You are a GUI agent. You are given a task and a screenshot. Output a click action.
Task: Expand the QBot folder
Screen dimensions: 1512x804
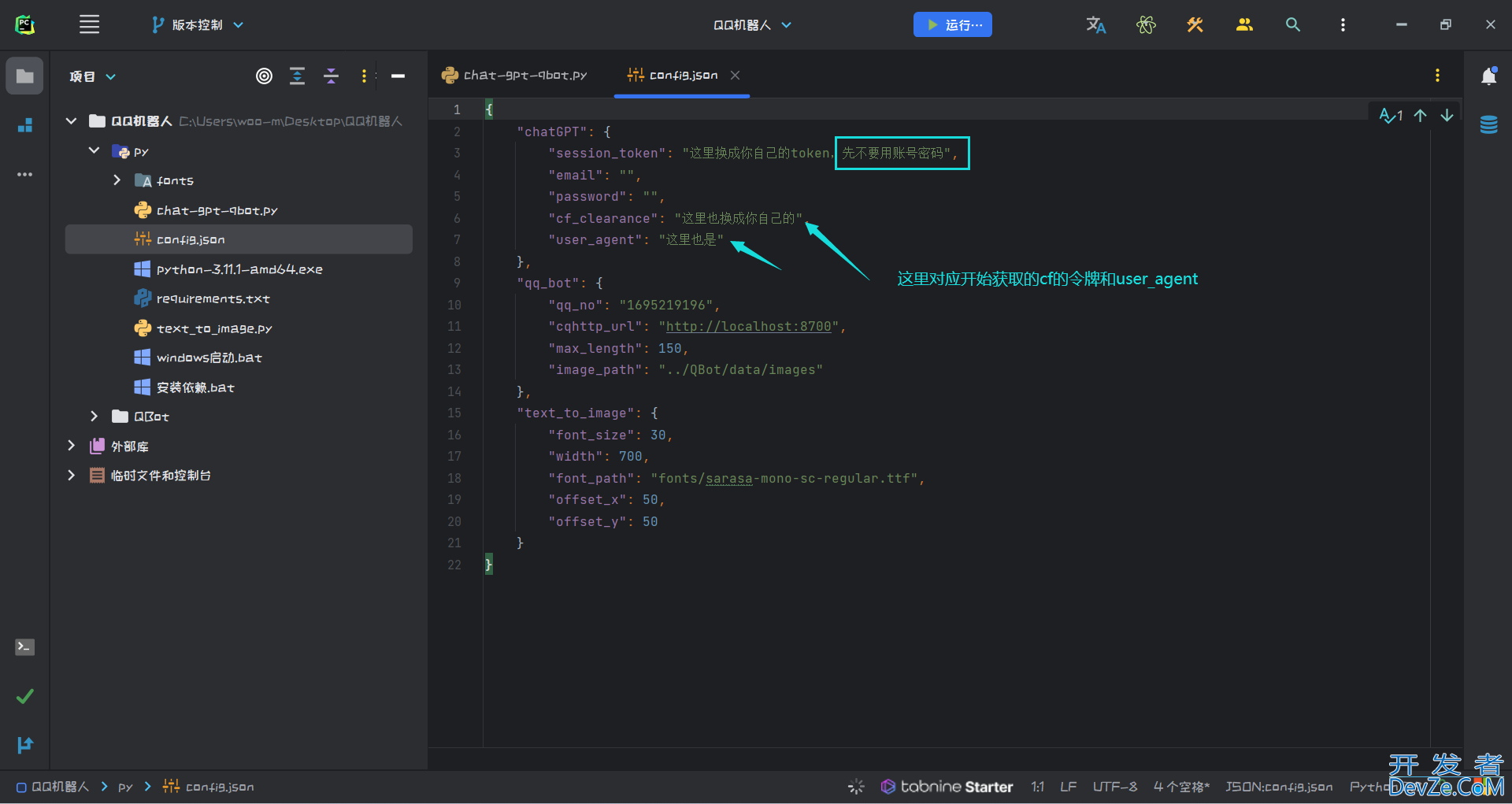[x=94, y=416]
